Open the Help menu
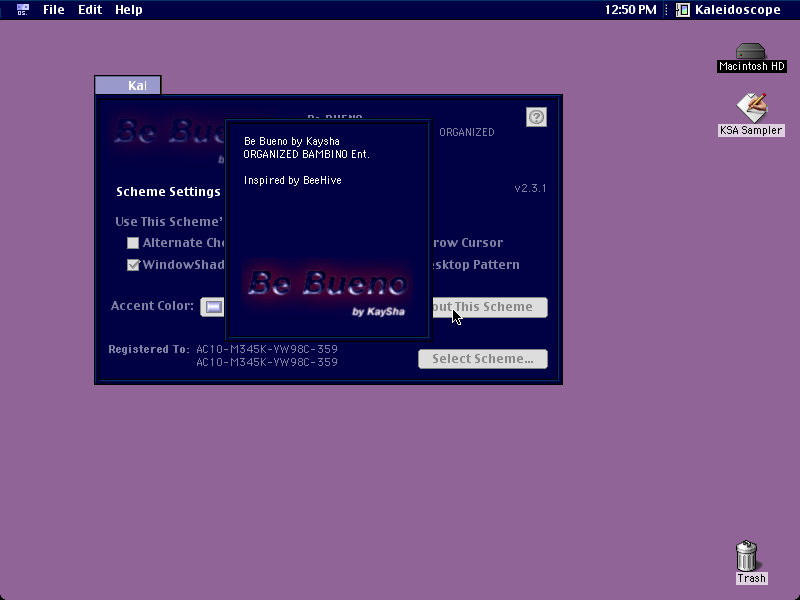 (x=129, y=10)
